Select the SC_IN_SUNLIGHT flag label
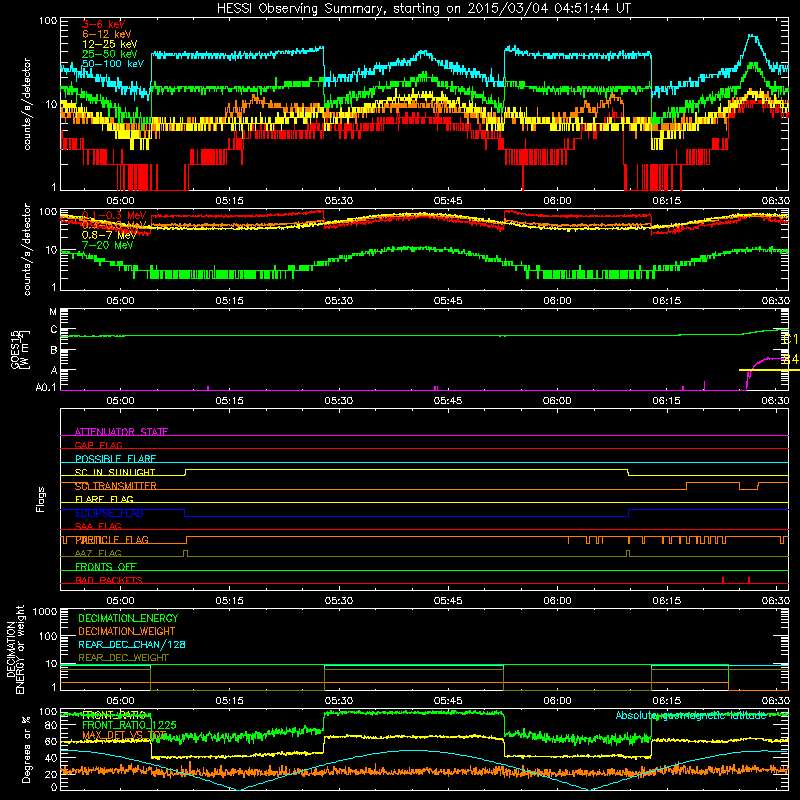 click(115, 472)
